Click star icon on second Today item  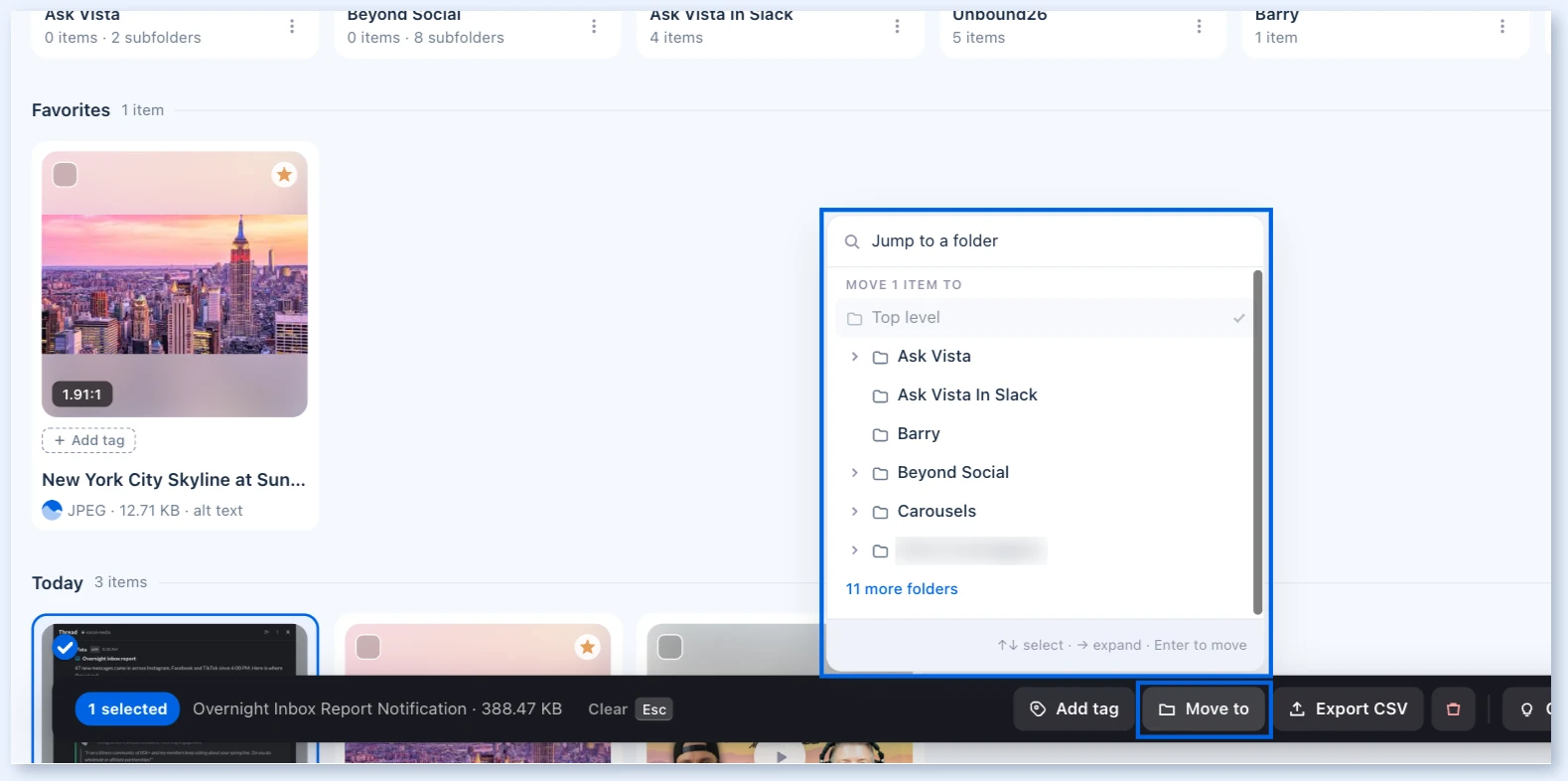[x=587, y=647]
